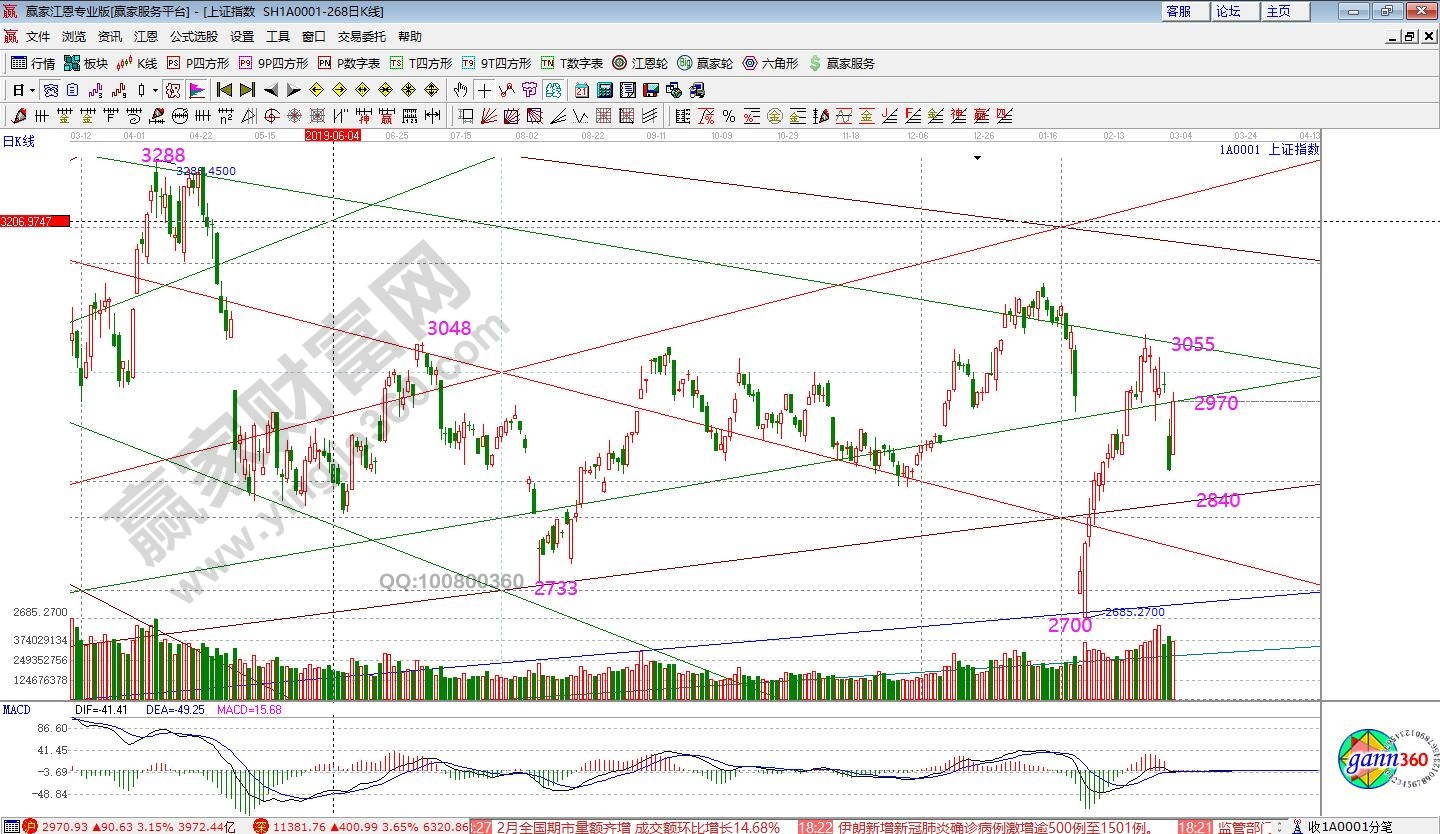1440x834 pixels.
Task: Open the 行情 market quotes view
Action: click(x=33, y=63)
